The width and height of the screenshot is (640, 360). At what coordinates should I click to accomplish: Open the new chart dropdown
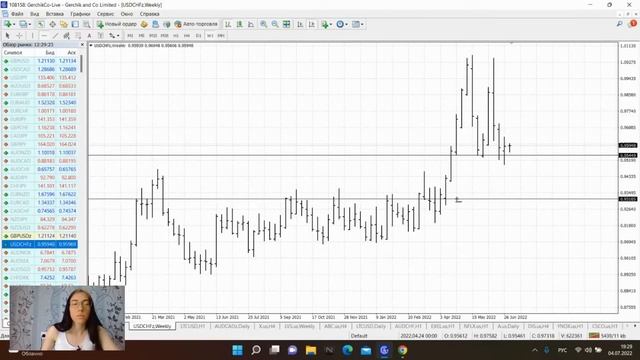(x=9, y=24)
